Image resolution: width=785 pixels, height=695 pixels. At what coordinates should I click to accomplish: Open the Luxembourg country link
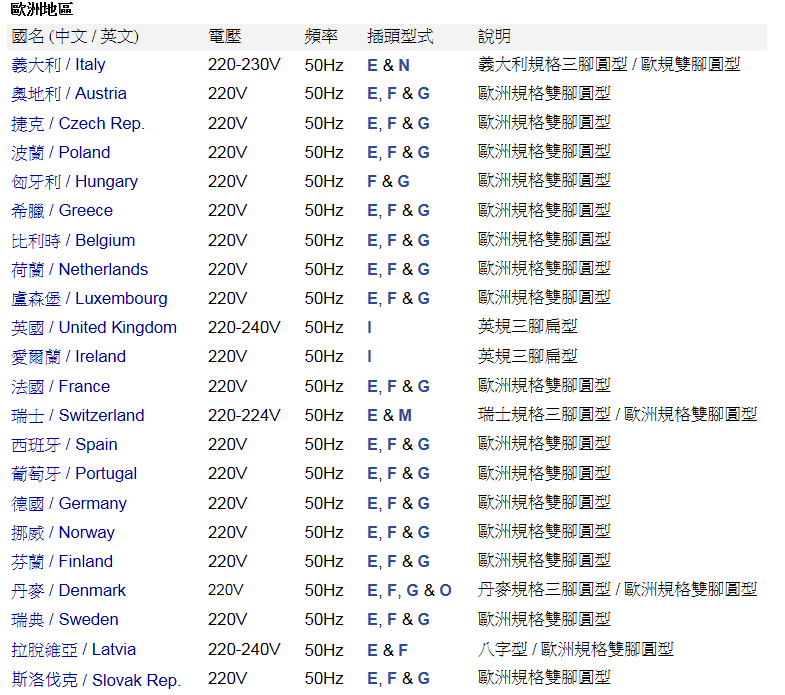coord(89,298)
